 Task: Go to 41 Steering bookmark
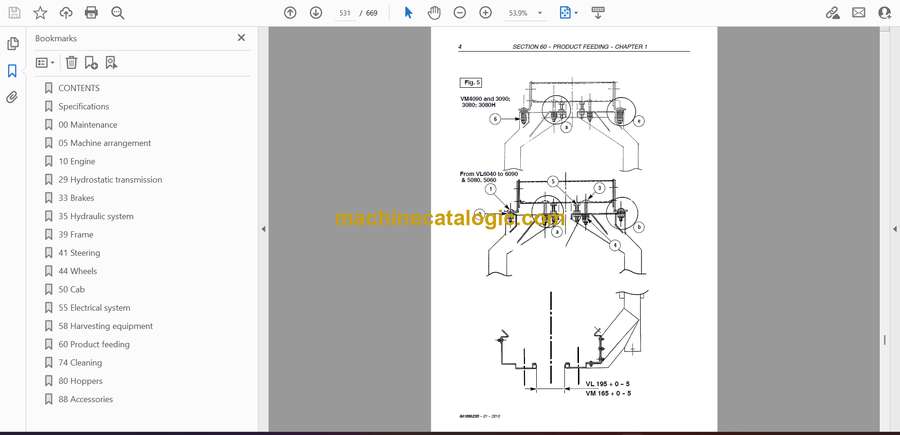click(79, 253)
